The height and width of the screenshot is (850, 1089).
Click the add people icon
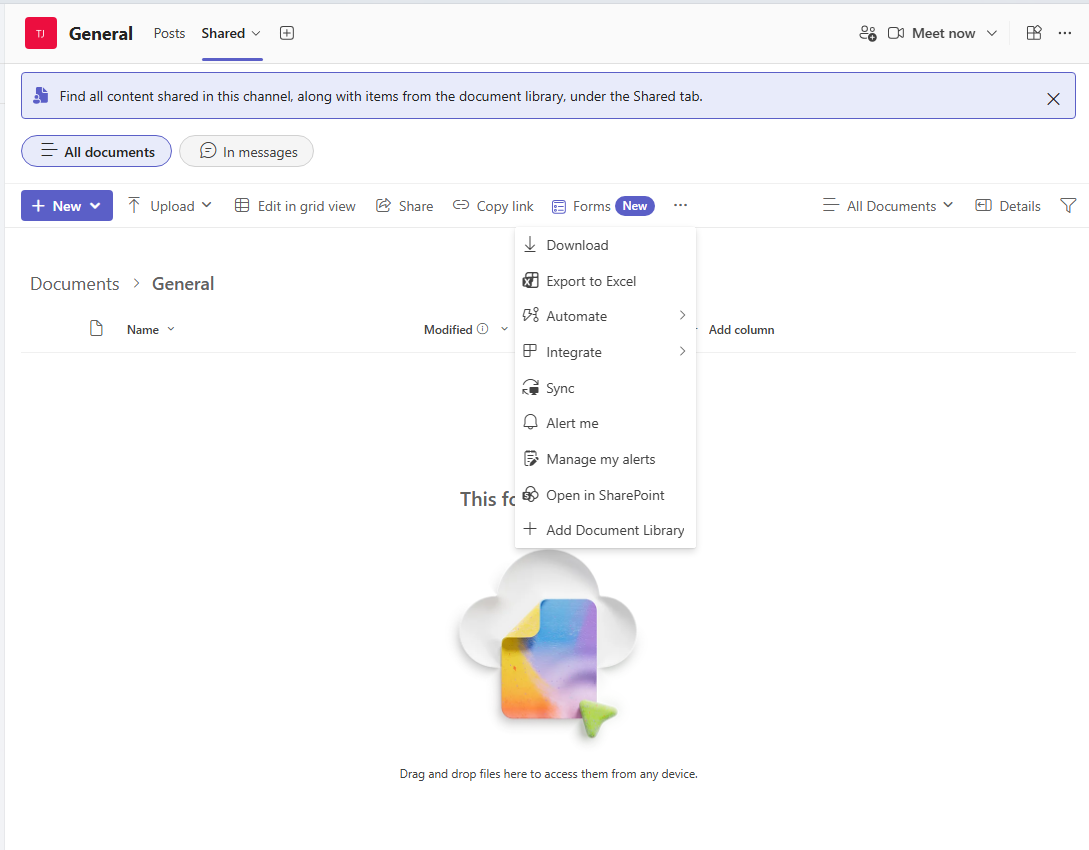867,33
